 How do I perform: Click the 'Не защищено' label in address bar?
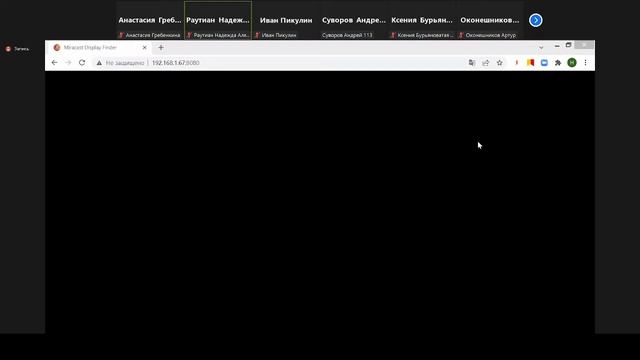pos(125,63)
